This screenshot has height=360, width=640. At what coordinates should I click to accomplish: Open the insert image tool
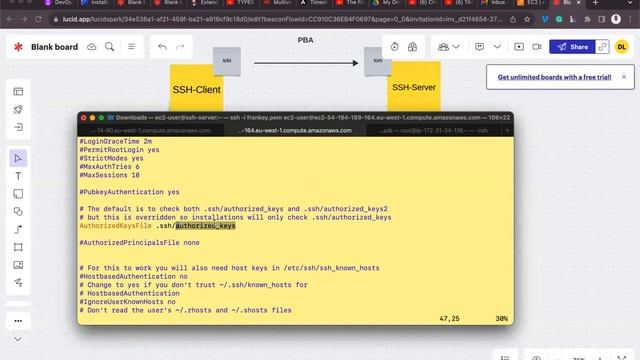(18, 265)
